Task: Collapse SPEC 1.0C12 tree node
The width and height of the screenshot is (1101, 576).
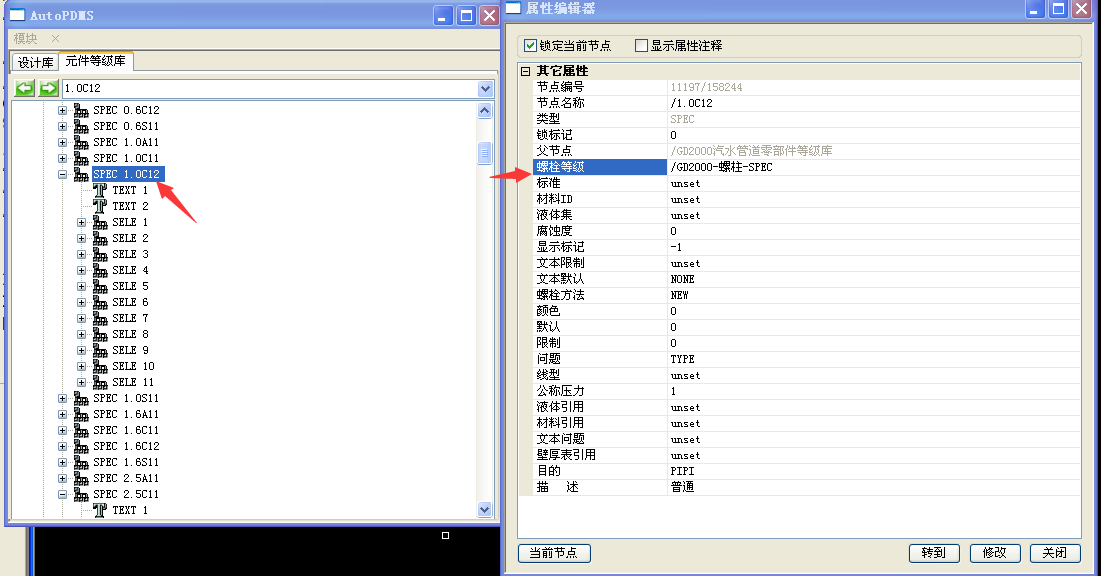Action: (x=62, y=174)
